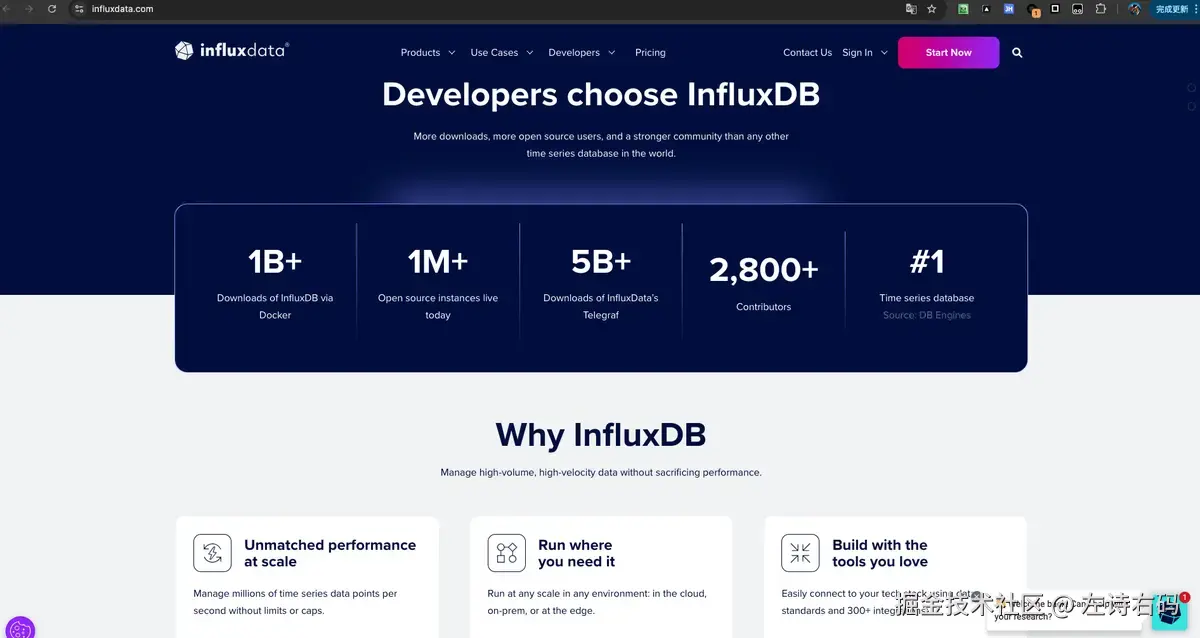Click the Sign In link
The image size is (1200, 638).
click(857, 53)
